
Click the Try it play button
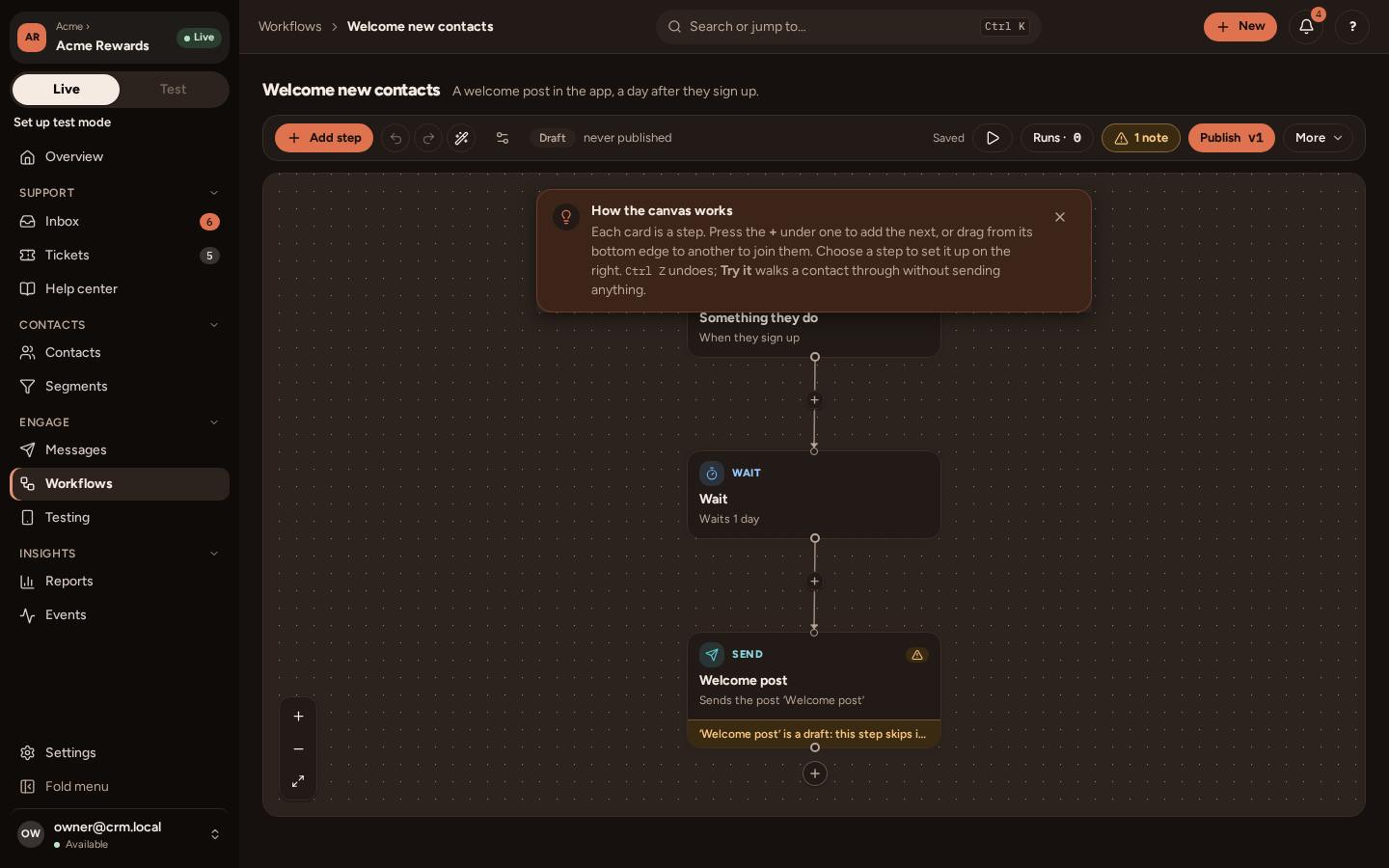coord(993,138)
